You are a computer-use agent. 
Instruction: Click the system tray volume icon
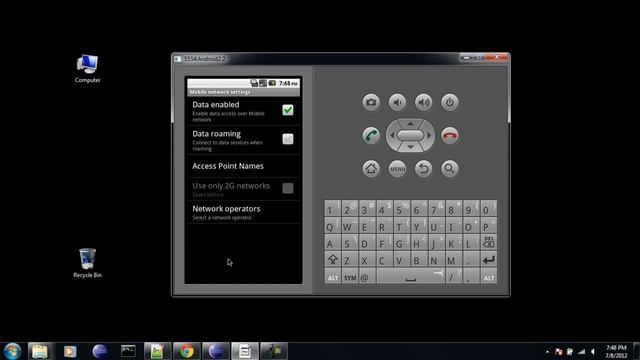pyautogui.click(x=593, y=351)
